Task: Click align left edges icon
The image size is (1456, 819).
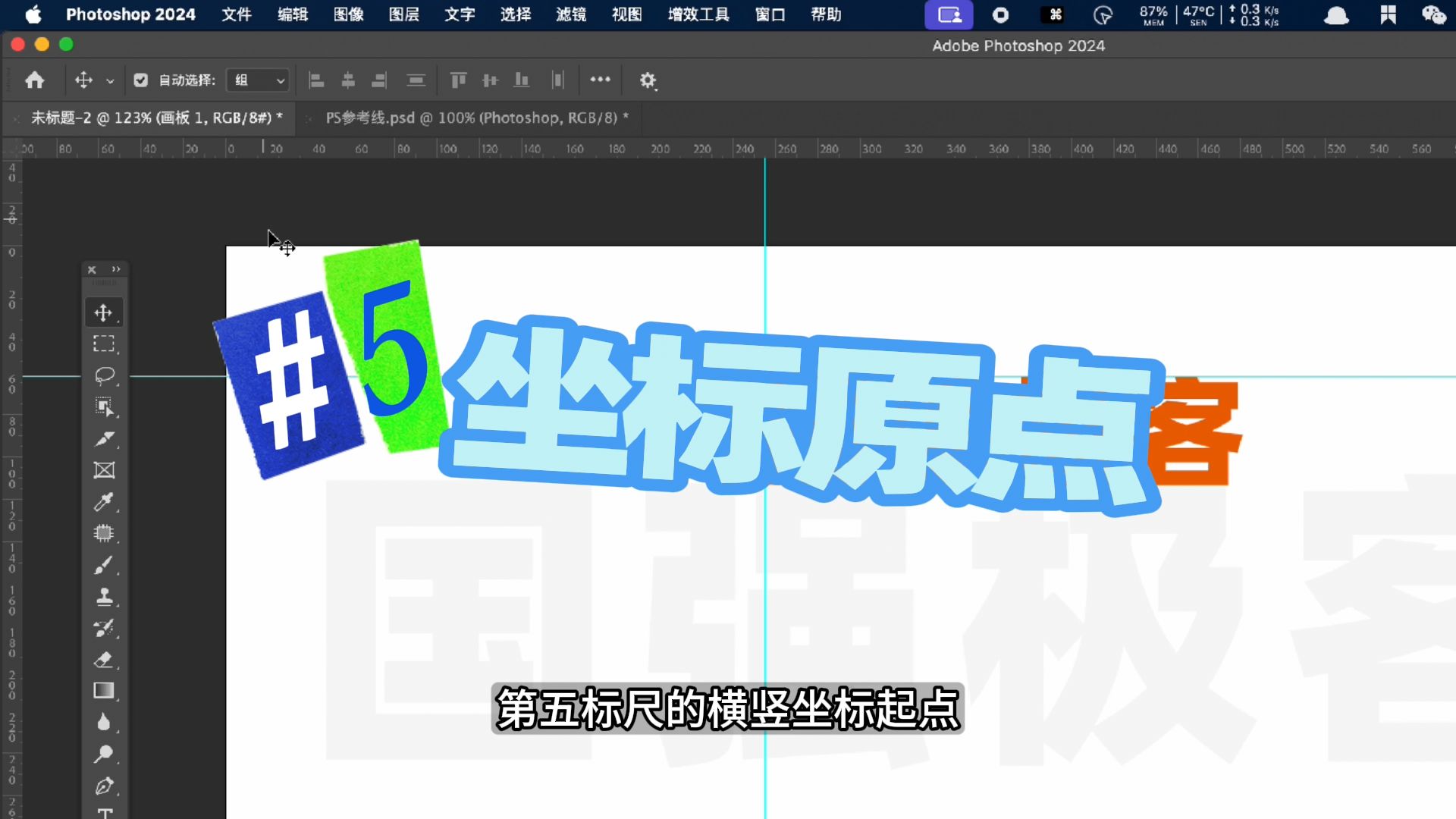Action: 317,80
